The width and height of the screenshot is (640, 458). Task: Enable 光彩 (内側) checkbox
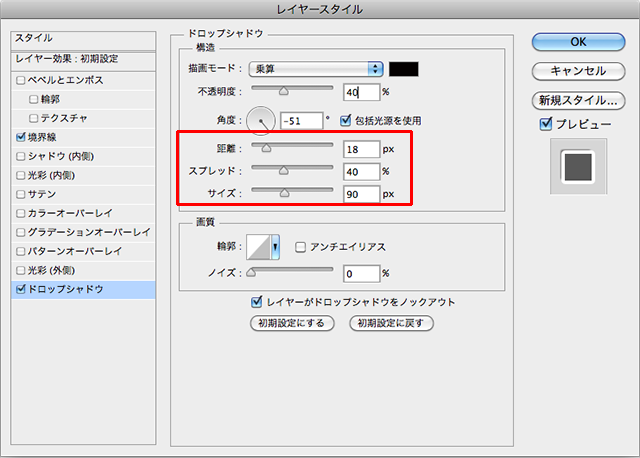coord(20,176)
